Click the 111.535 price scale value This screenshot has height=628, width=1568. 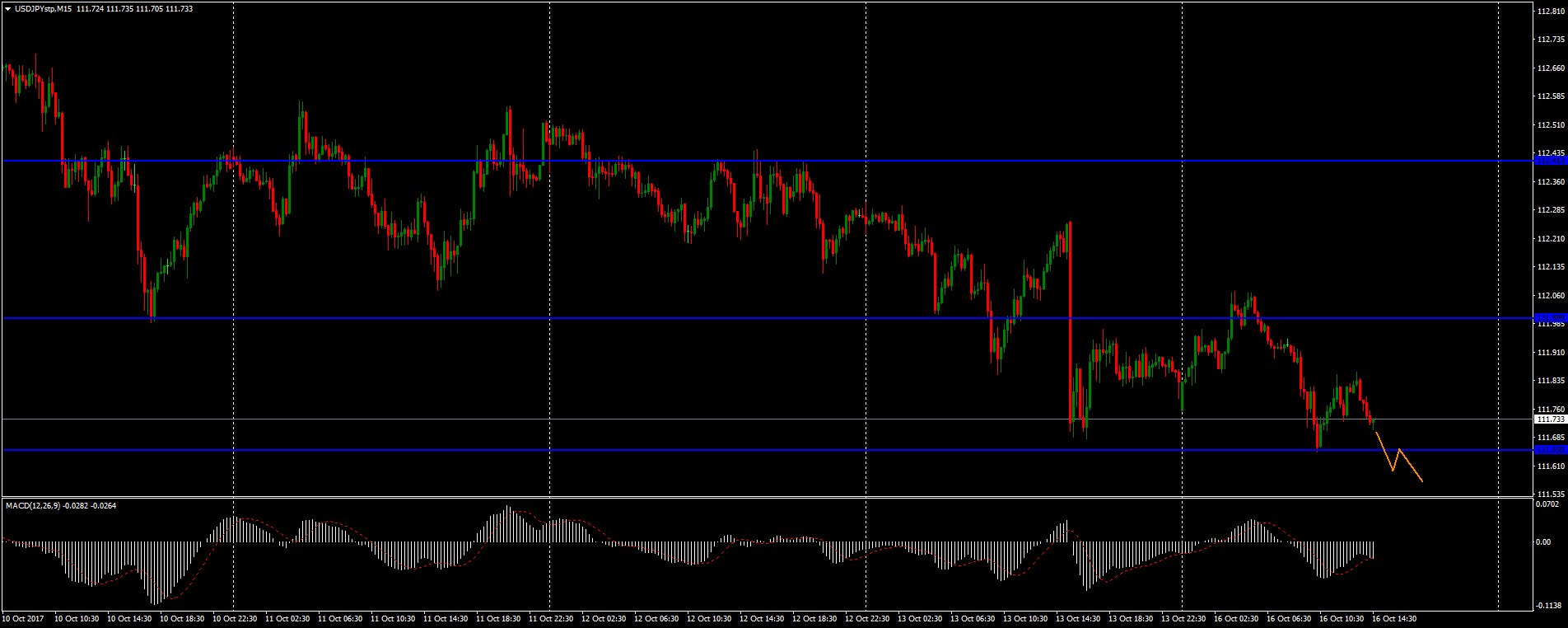pos(1550,494)
